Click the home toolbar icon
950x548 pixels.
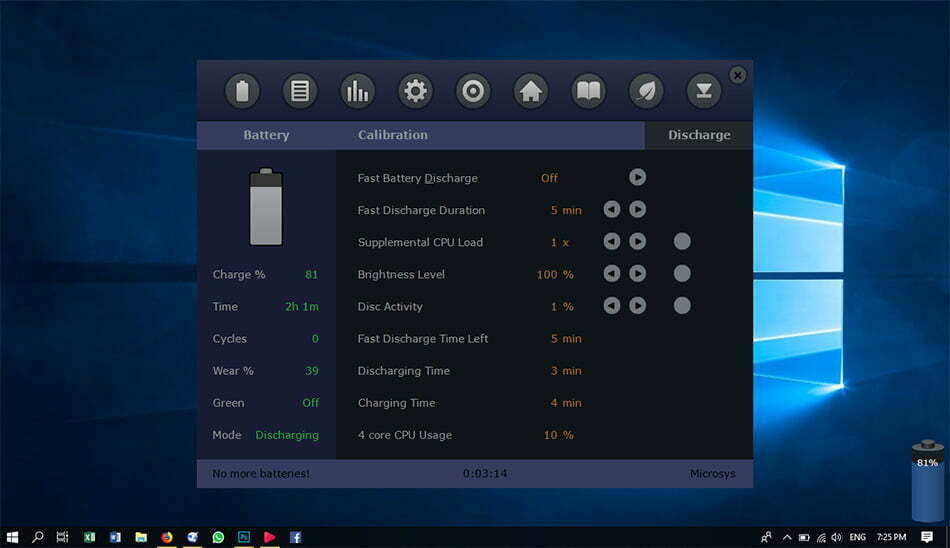pyautogui.click(x=531, y=92)
